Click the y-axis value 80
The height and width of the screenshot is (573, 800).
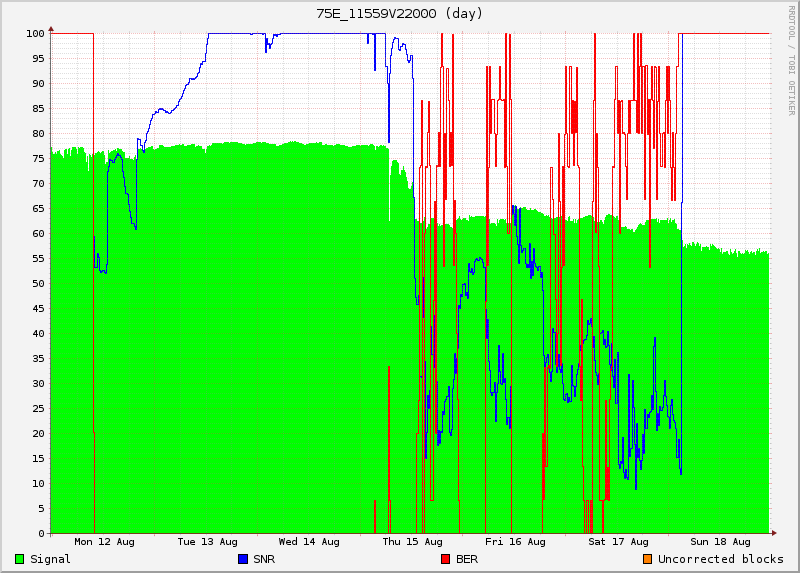click(x=38, y=134)
